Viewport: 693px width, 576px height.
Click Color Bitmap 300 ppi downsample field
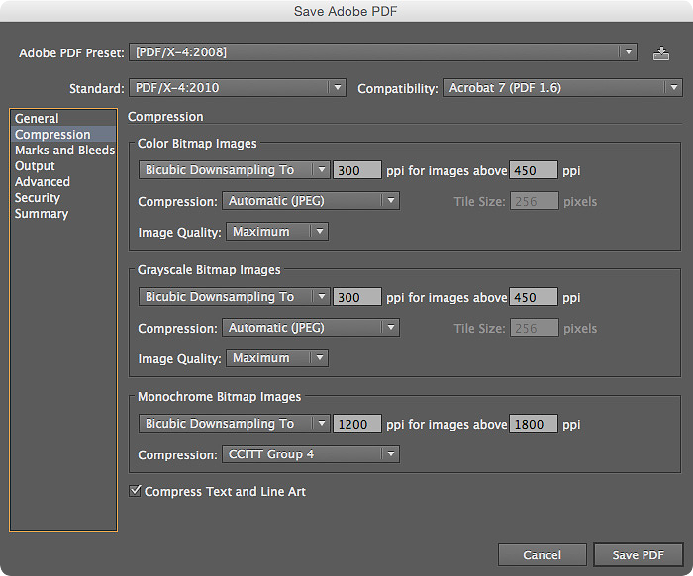(x=357, y=170)
